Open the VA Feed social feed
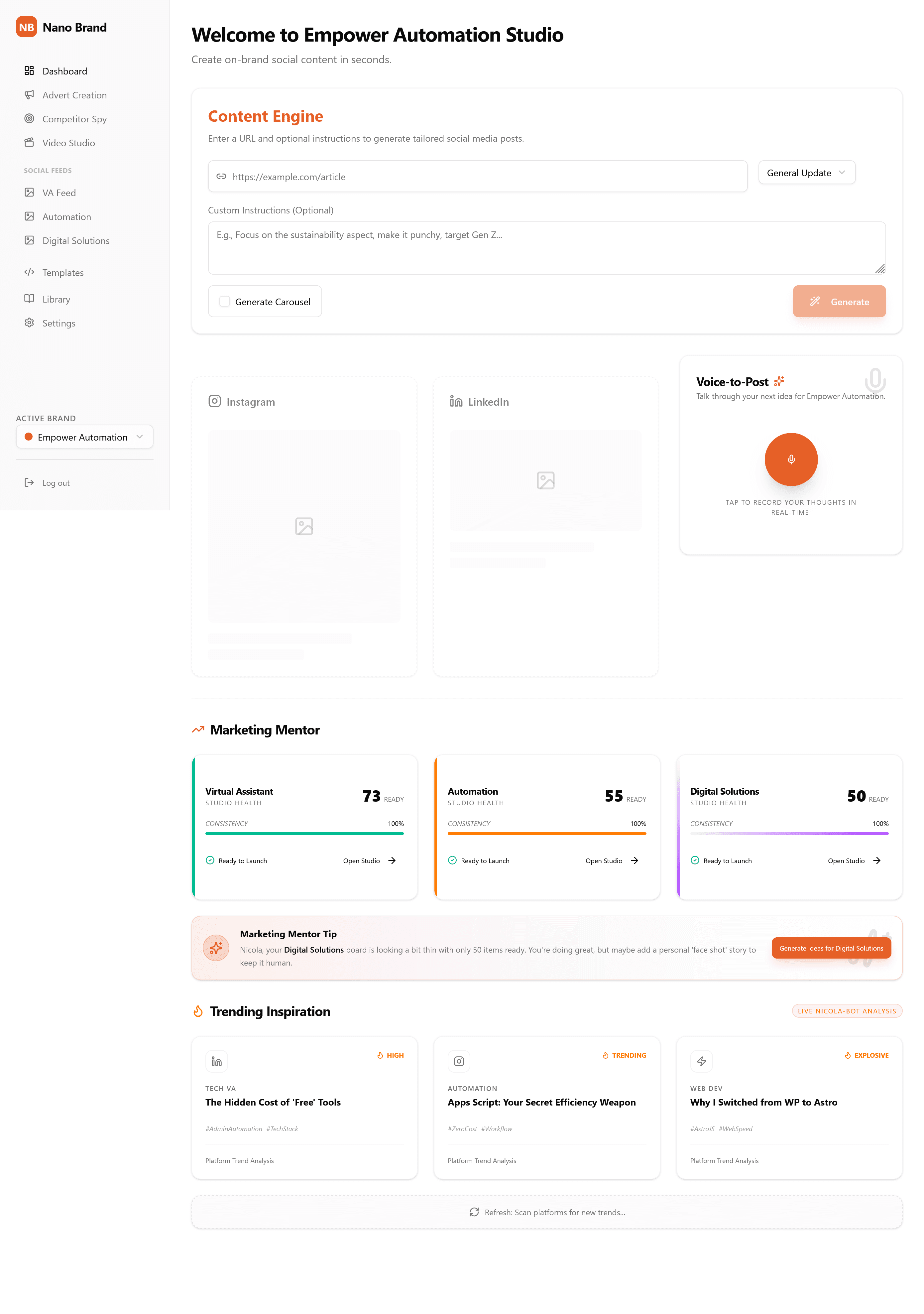This screenshot has height=1314, width=924. (59, 193)
